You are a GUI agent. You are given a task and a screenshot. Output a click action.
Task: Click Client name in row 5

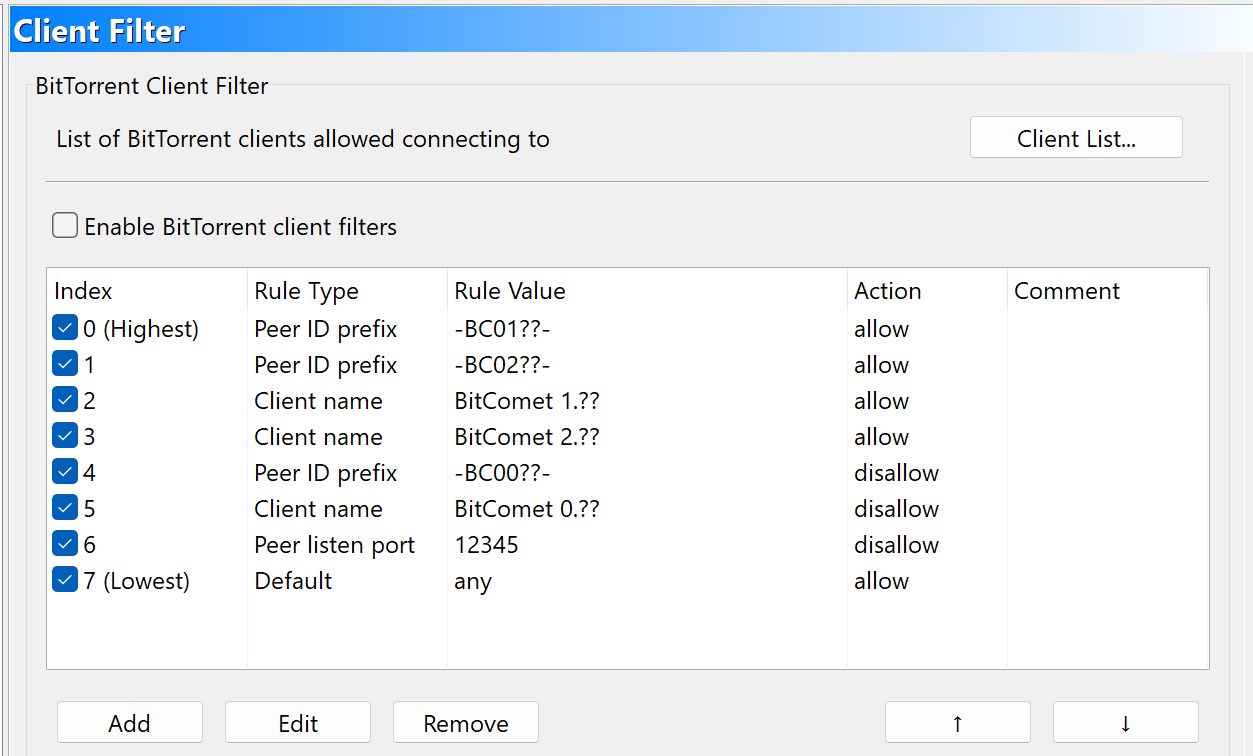[318, 509]
